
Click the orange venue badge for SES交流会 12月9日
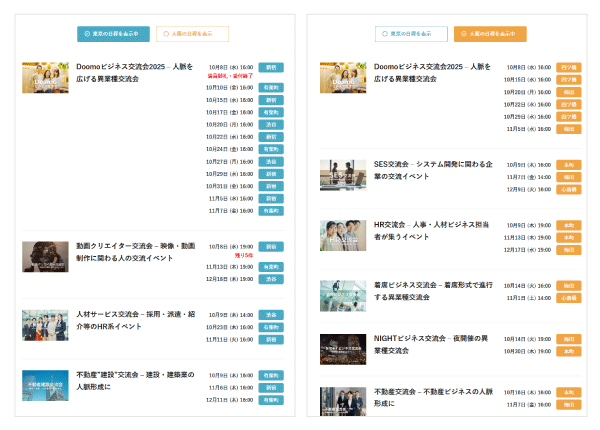click(568, 189)
